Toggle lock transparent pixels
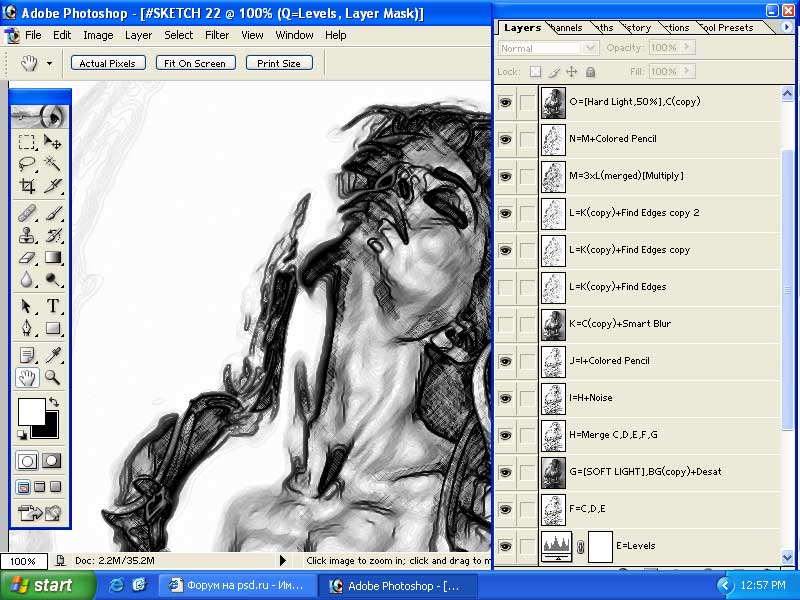The height and width of the screenshot is (600, 800). (x=535, y=71)
